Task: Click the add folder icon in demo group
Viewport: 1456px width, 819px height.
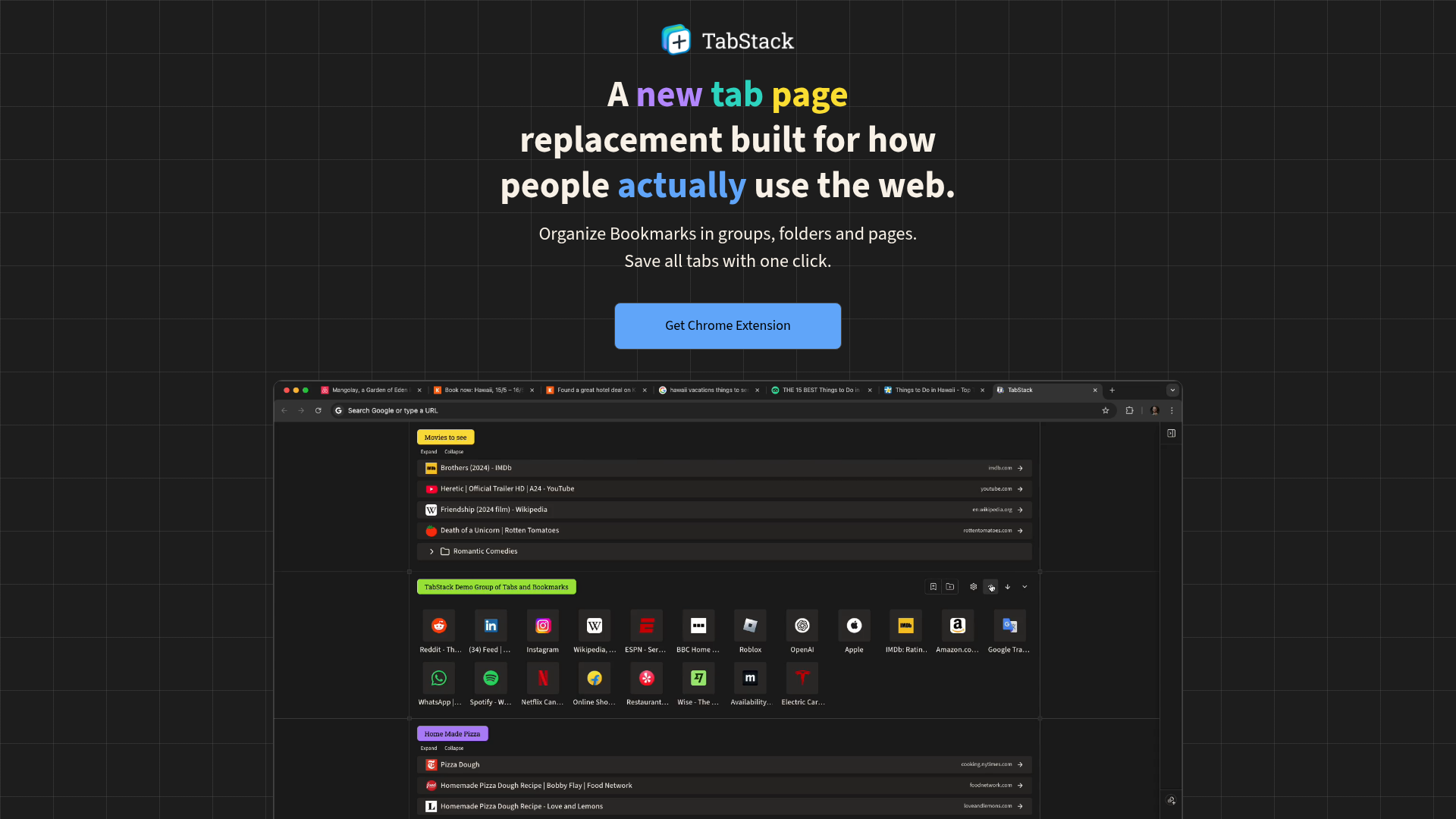Action: (950, 587)
